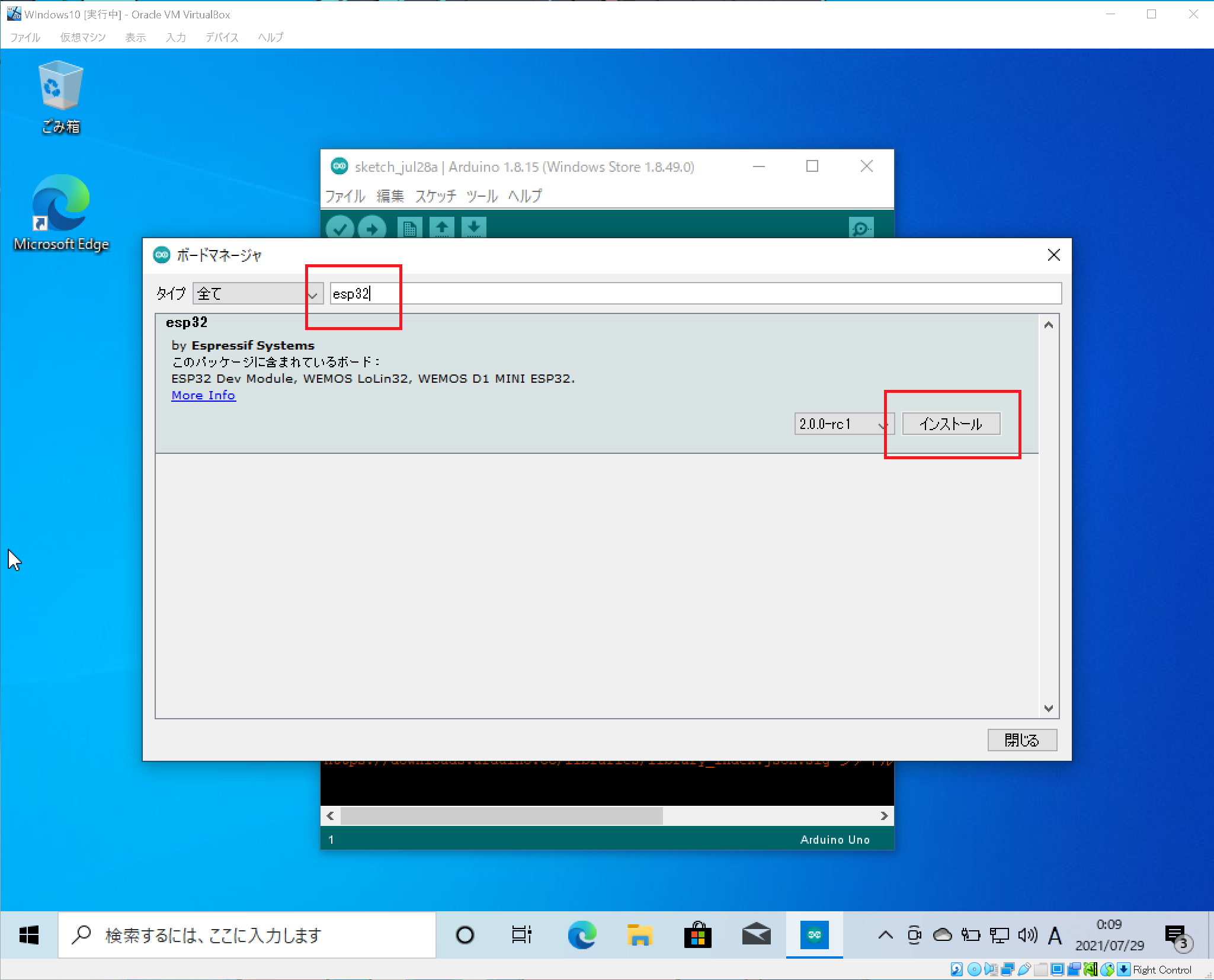Click the Arduino Upload arrow icon

coord(372,228)
